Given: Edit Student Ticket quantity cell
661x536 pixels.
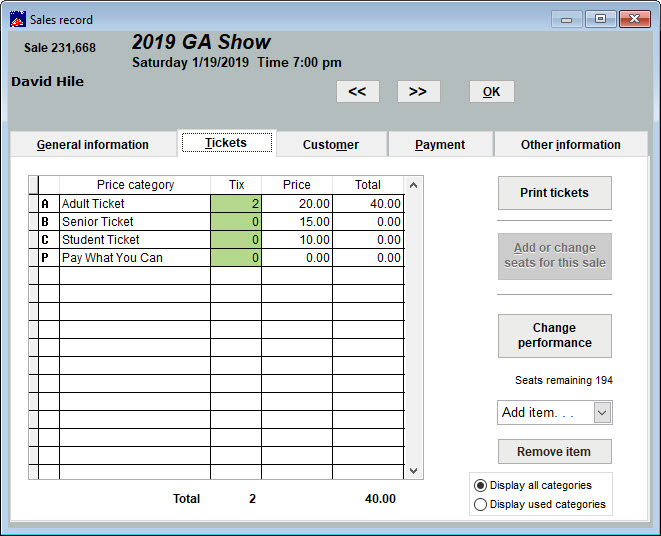Looking at the screenshot, I should pyautogui.click(x=236, y=240).
